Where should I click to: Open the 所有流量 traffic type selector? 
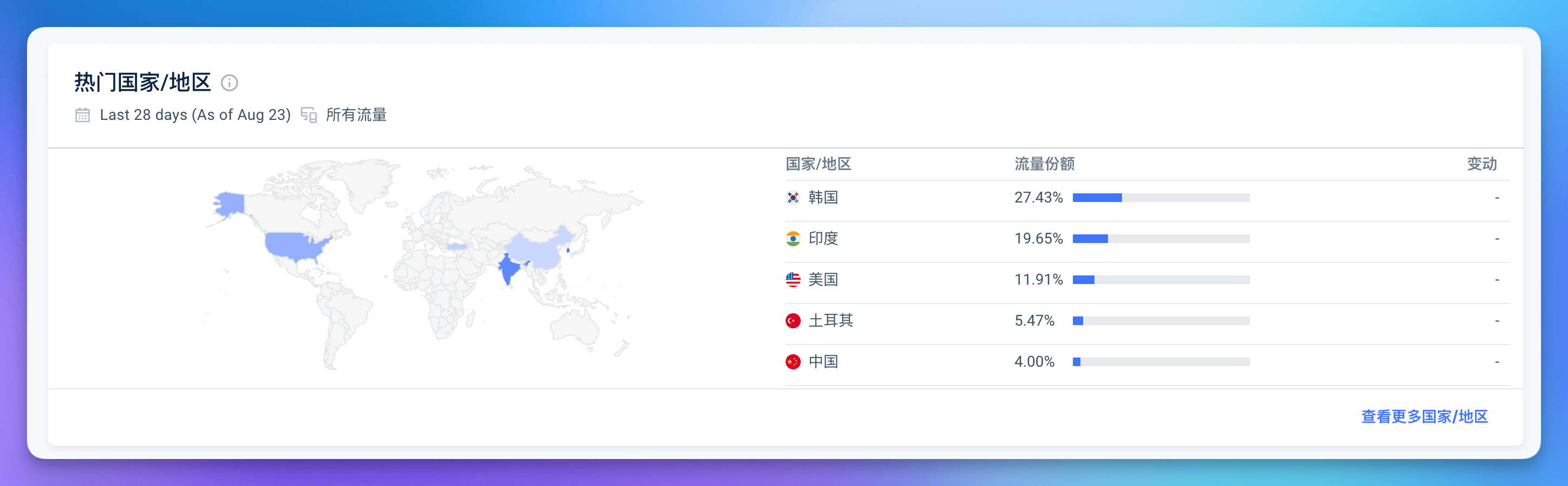tap(357, 114)
